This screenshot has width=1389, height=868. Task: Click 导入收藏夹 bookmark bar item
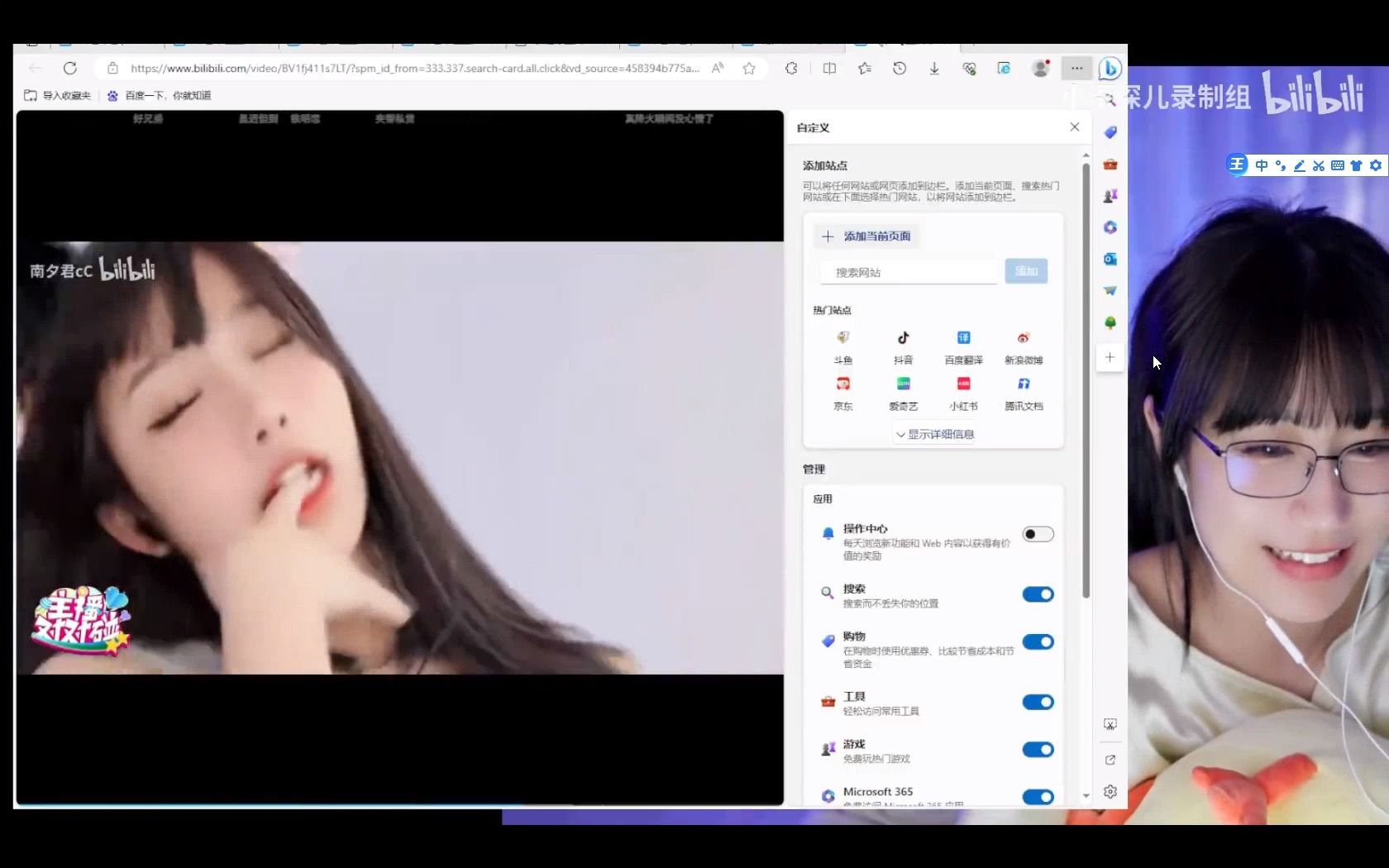point(57,96)
